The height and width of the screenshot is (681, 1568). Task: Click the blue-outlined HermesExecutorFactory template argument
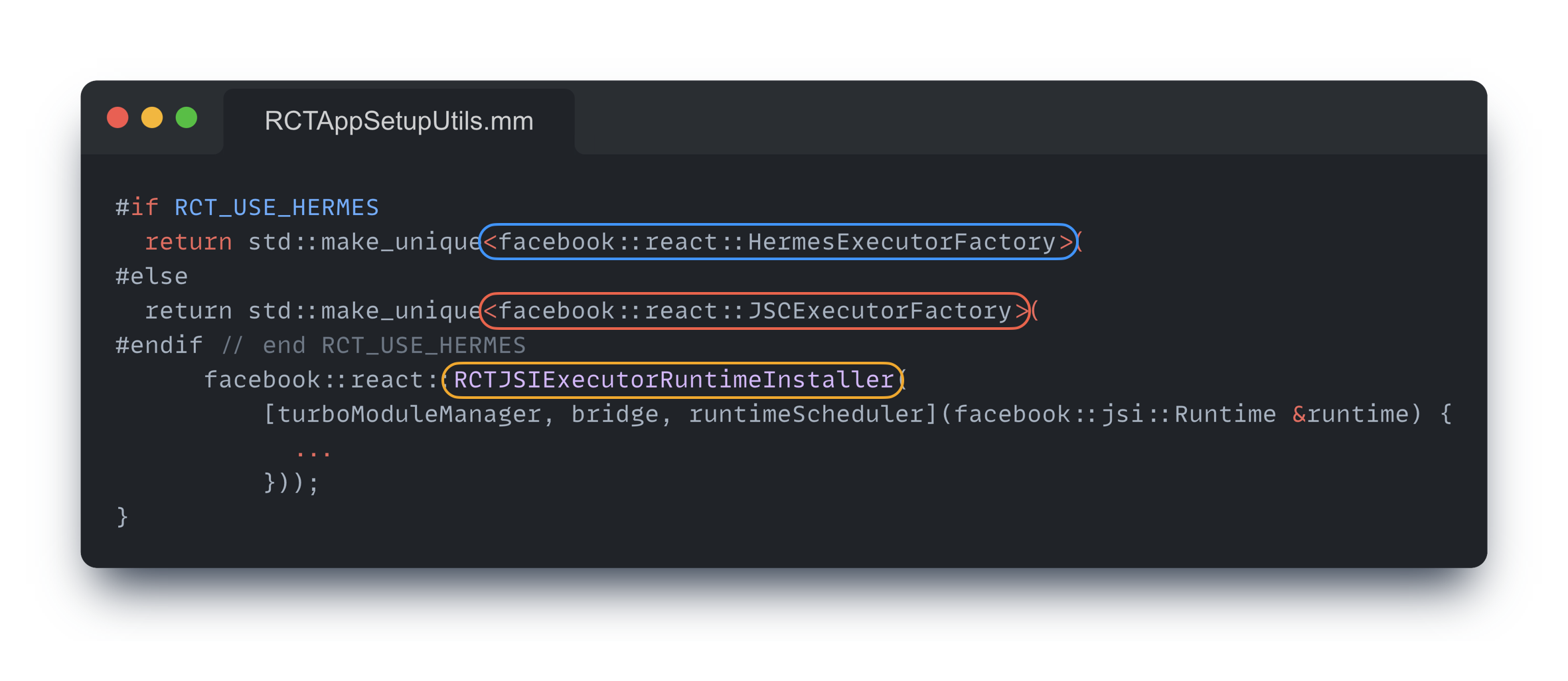click(778, 242)
